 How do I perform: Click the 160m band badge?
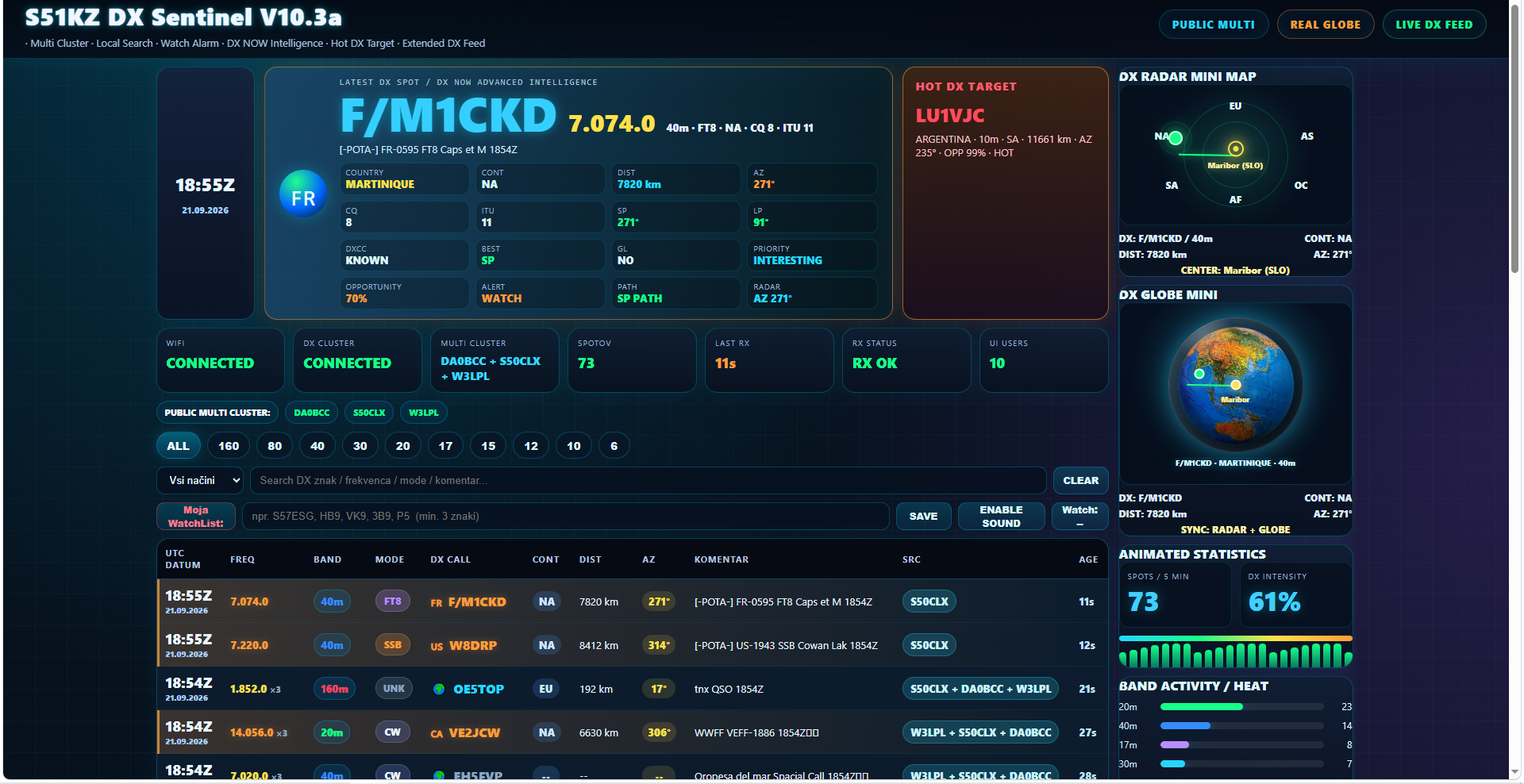[335, 689]
